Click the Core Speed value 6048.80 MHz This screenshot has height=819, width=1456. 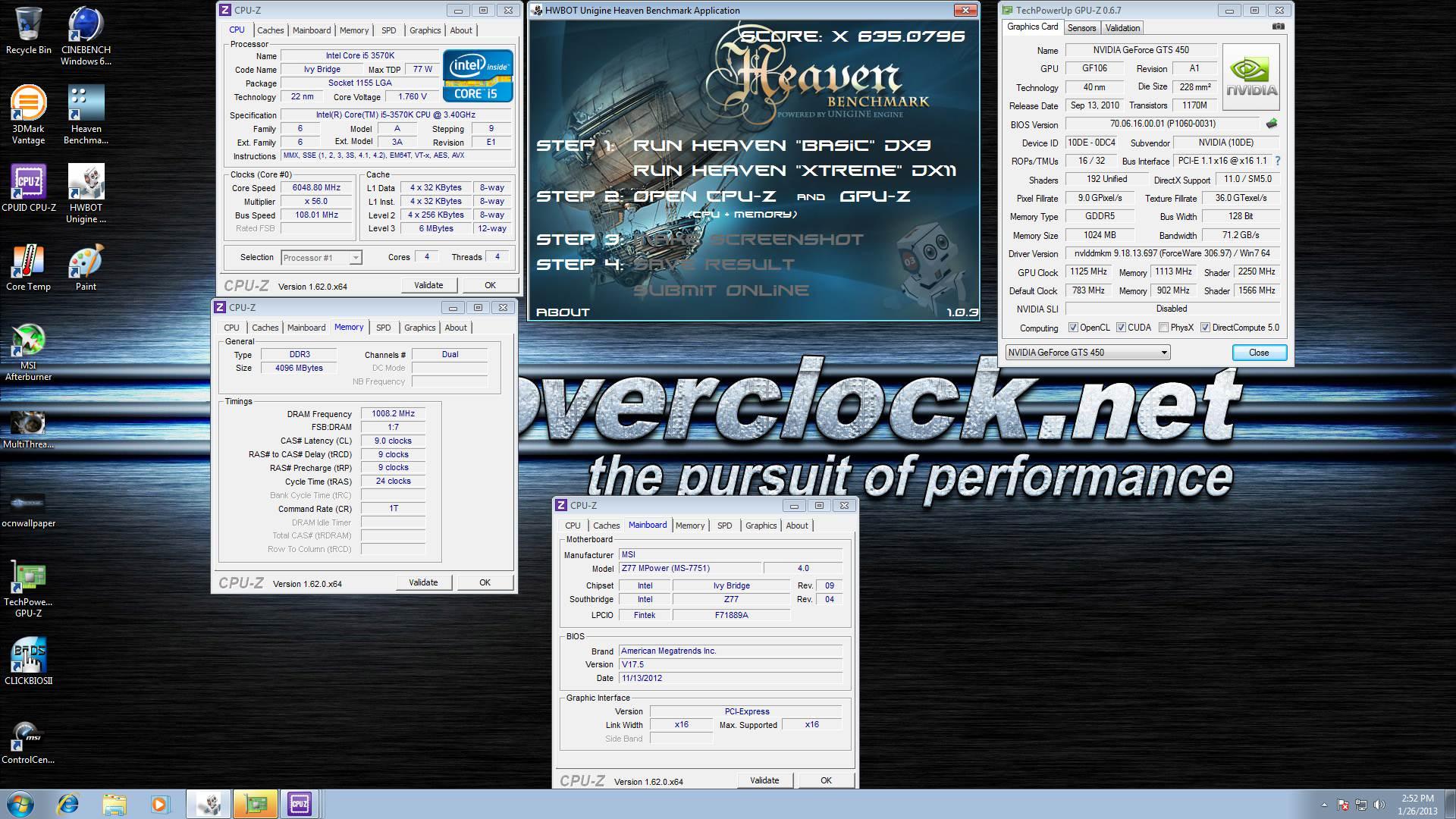[316, 188]
